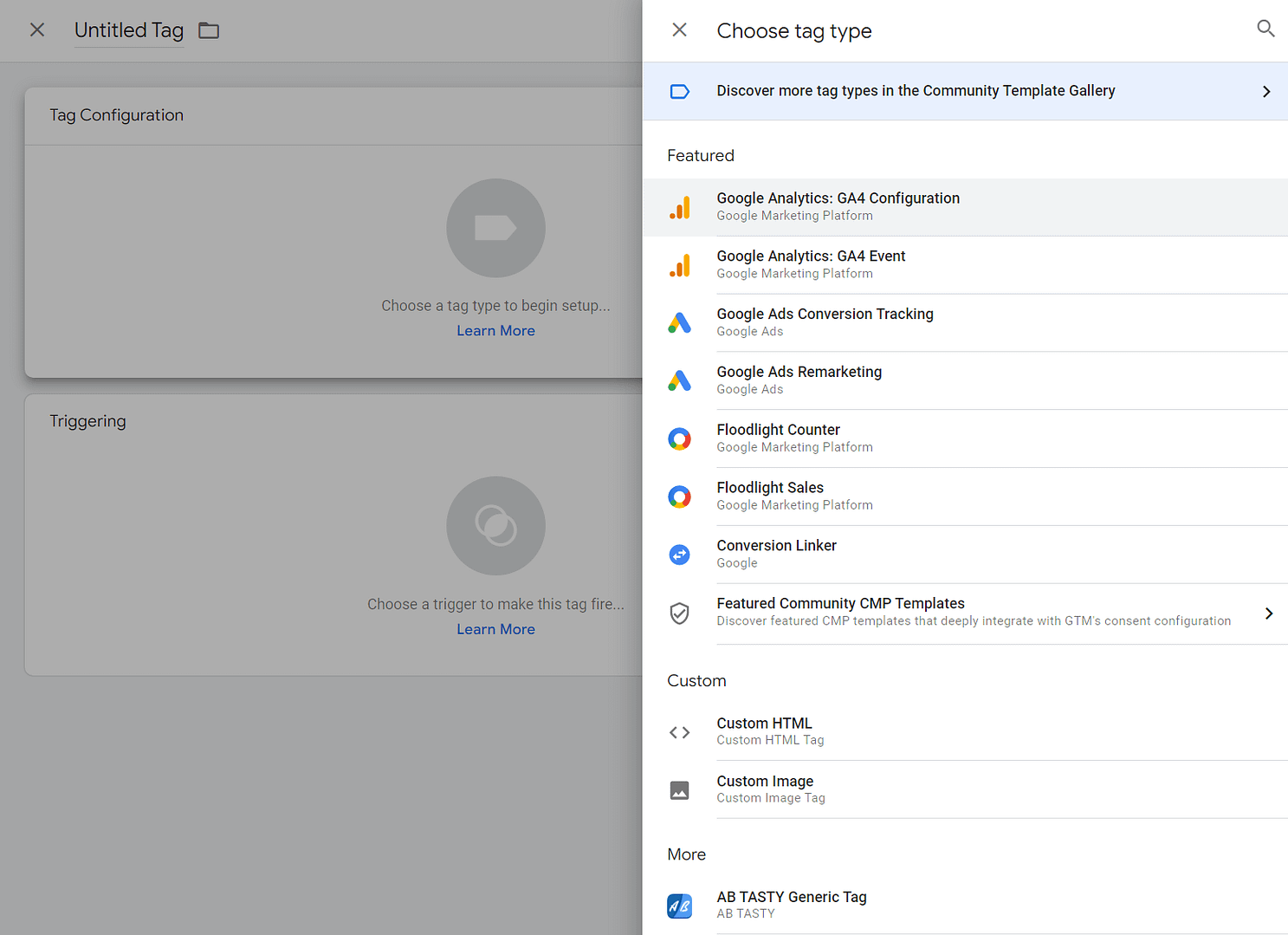Expand Featured Community CMP Templates

(x=1269, y=614)
